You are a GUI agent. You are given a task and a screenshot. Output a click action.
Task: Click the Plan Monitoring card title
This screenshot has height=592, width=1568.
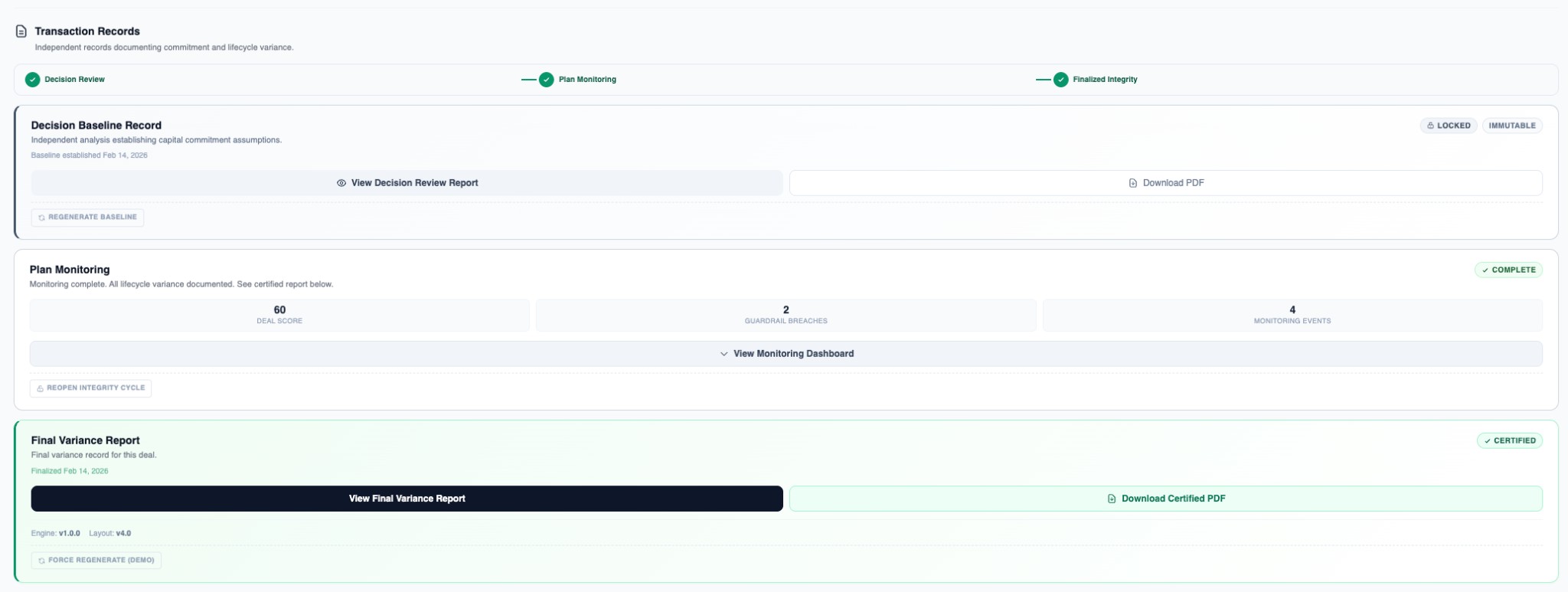(x=70, y=270)
